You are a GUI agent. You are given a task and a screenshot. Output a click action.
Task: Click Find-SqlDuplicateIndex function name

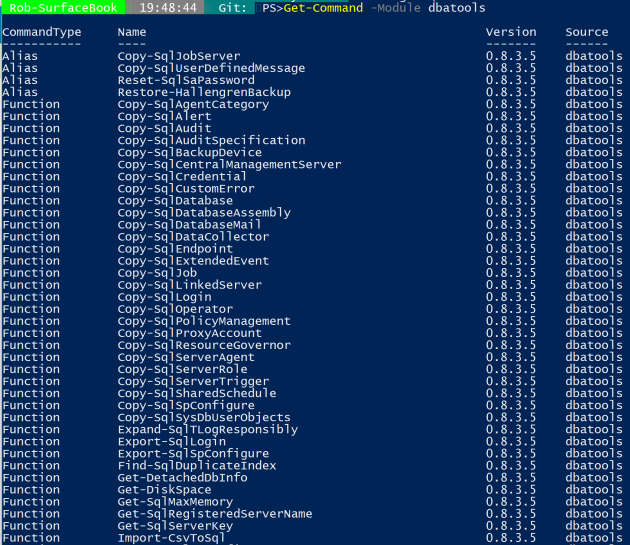point(197,466)
